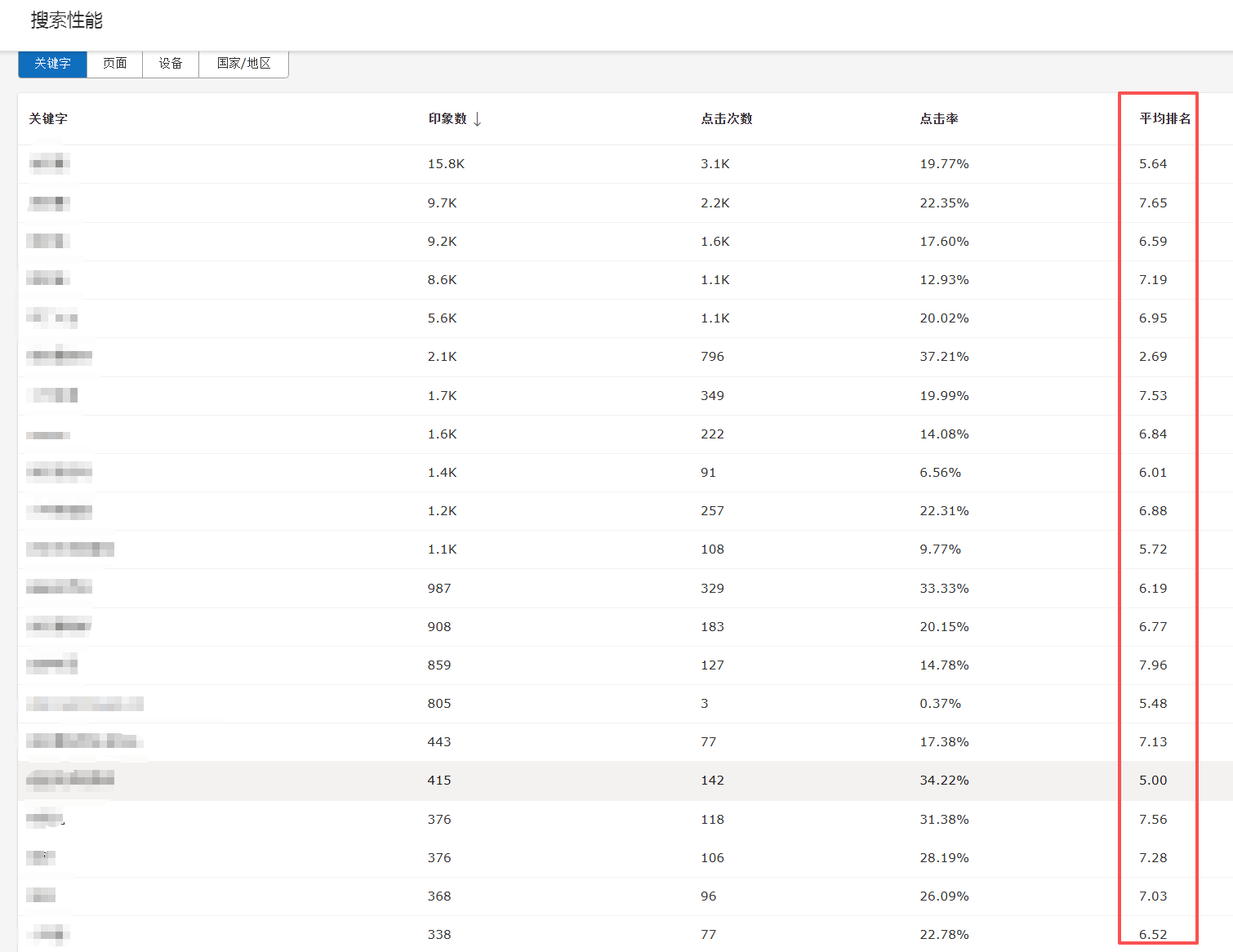Click the 9.7K impressions cell
This screenshot has height=952, width=1233.
point(442,203)
